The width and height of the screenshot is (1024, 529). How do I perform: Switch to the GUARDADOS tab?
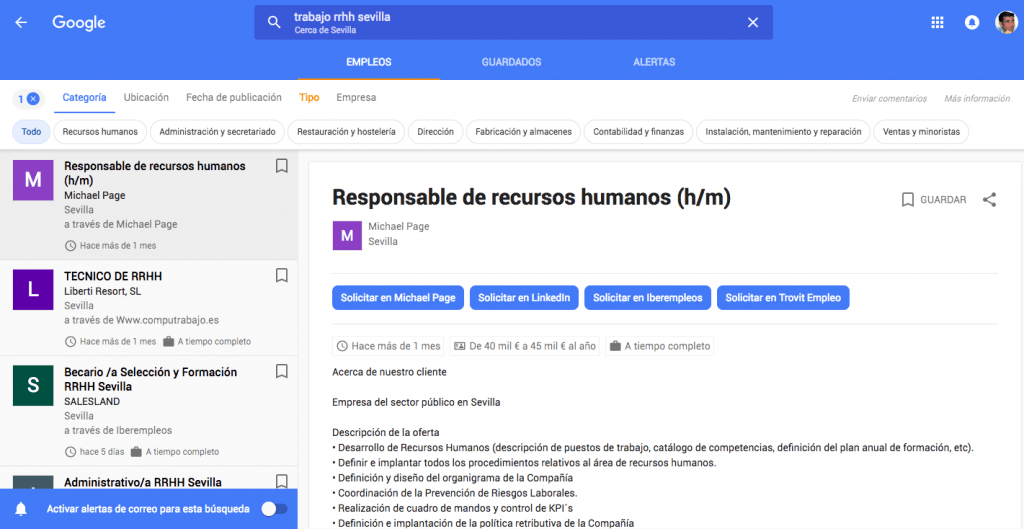pyautogui.click(x=511, y=63)
